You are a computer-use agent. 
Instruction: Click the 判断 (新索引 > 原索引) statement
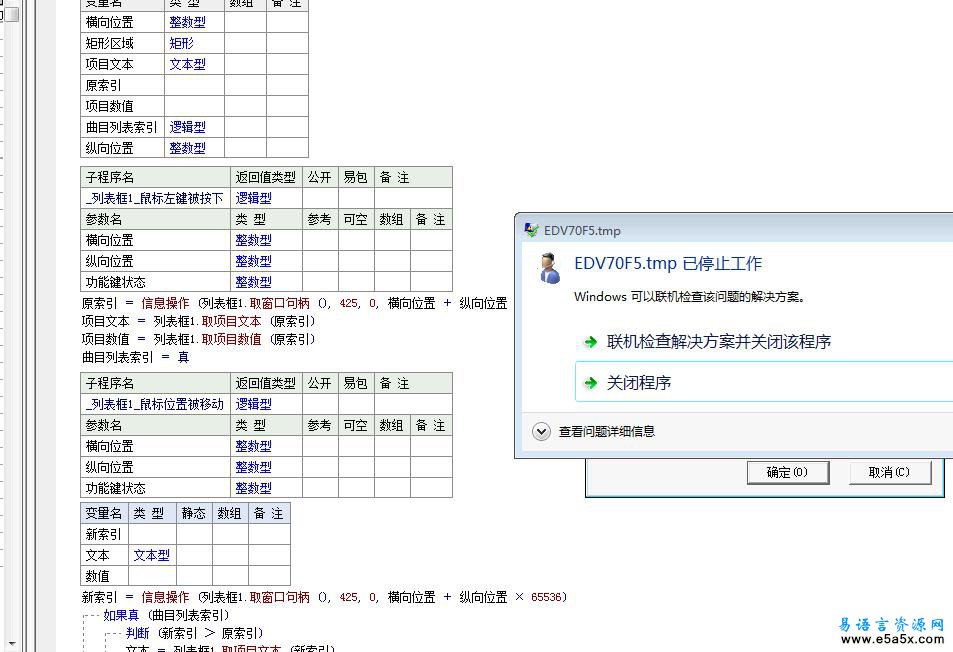(x=194, y=633)
